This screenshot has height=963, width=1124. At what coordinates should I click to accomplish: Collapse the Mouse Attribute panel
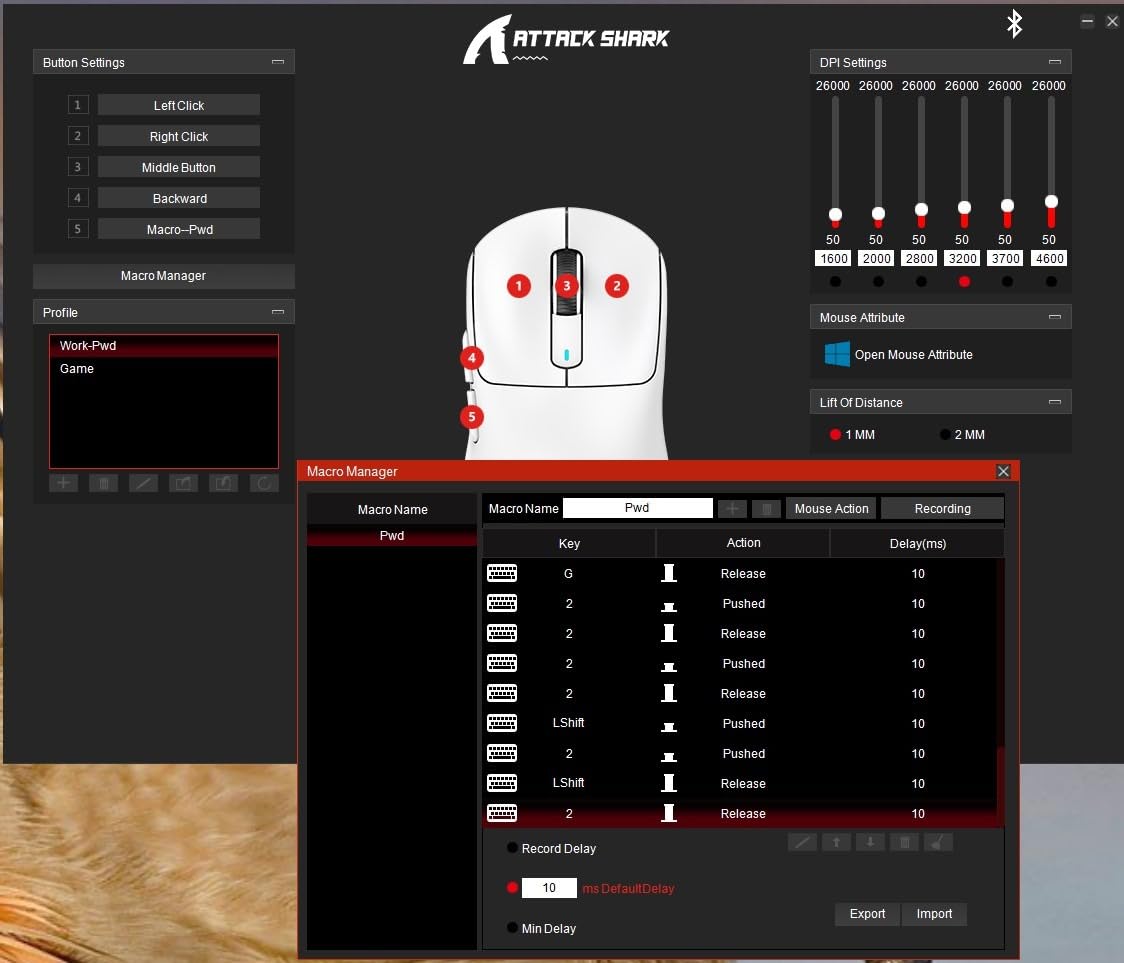click(x=1055, y=316)
